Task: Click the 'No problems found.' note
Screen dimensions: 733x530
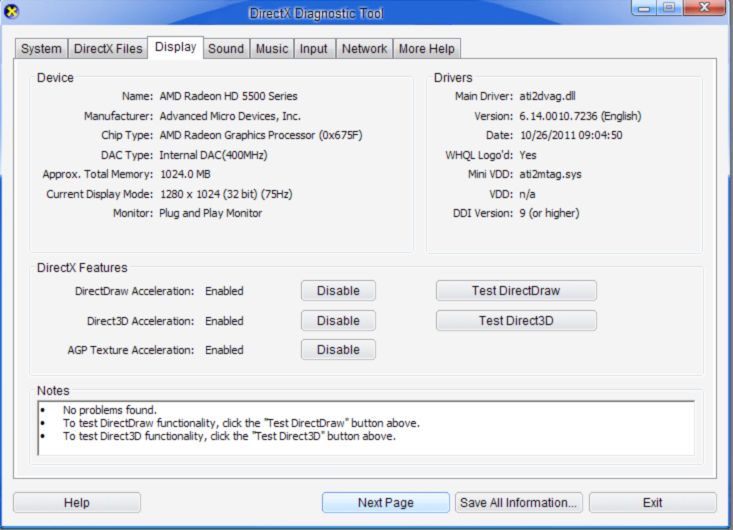Action: pyautogui.click(x=110, y=410)
